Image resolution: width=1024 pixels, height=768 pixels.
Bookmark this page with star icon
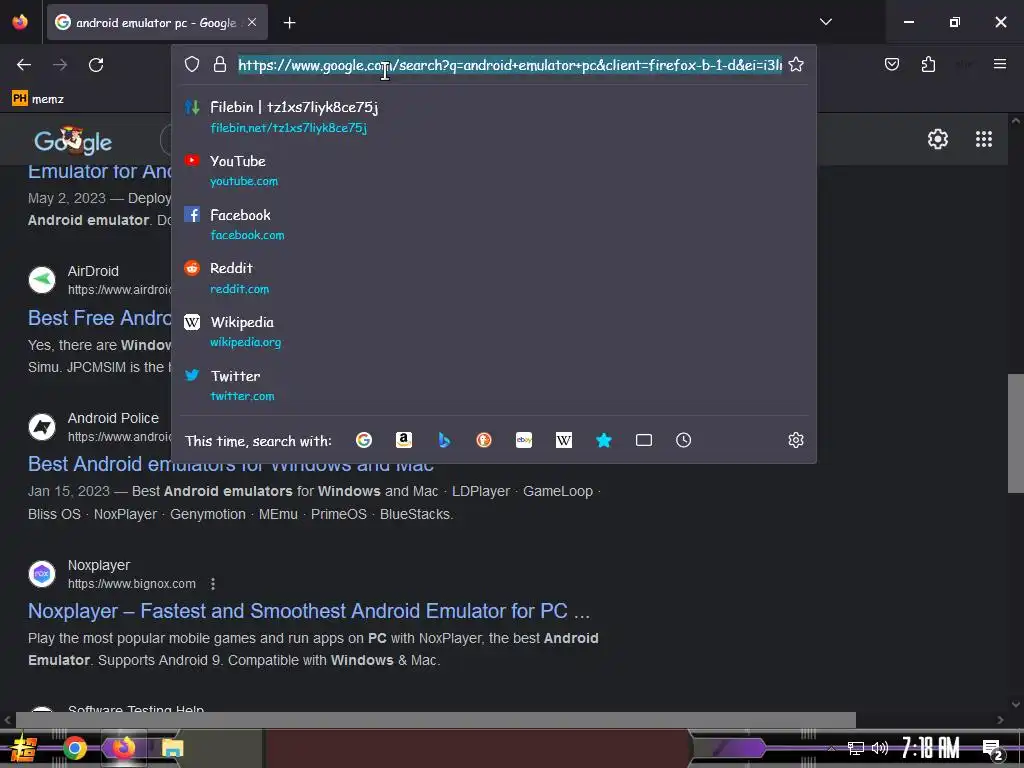795,64
